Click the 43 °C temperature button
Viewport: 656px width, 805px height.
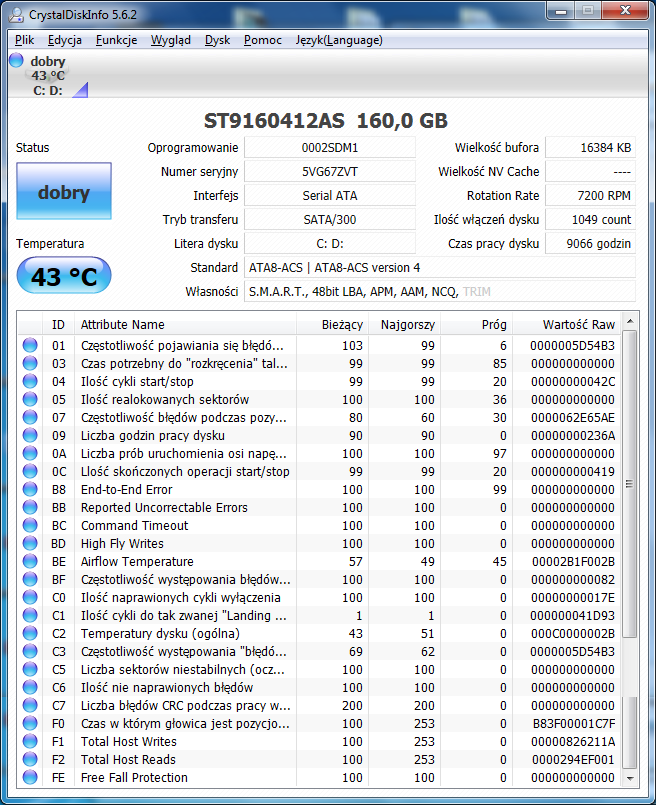click(x=64, y=276)
